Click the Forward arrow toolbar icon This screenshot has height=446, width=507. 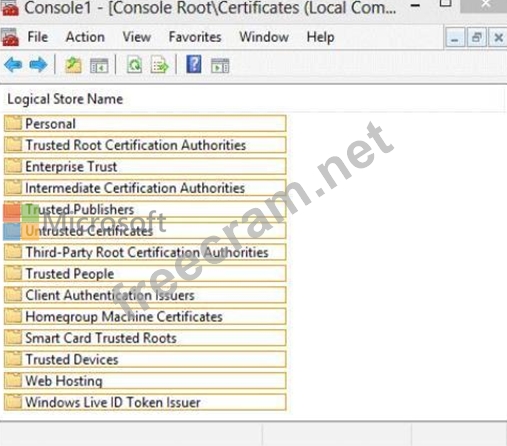pyautogui.click(x=38, y=65)
